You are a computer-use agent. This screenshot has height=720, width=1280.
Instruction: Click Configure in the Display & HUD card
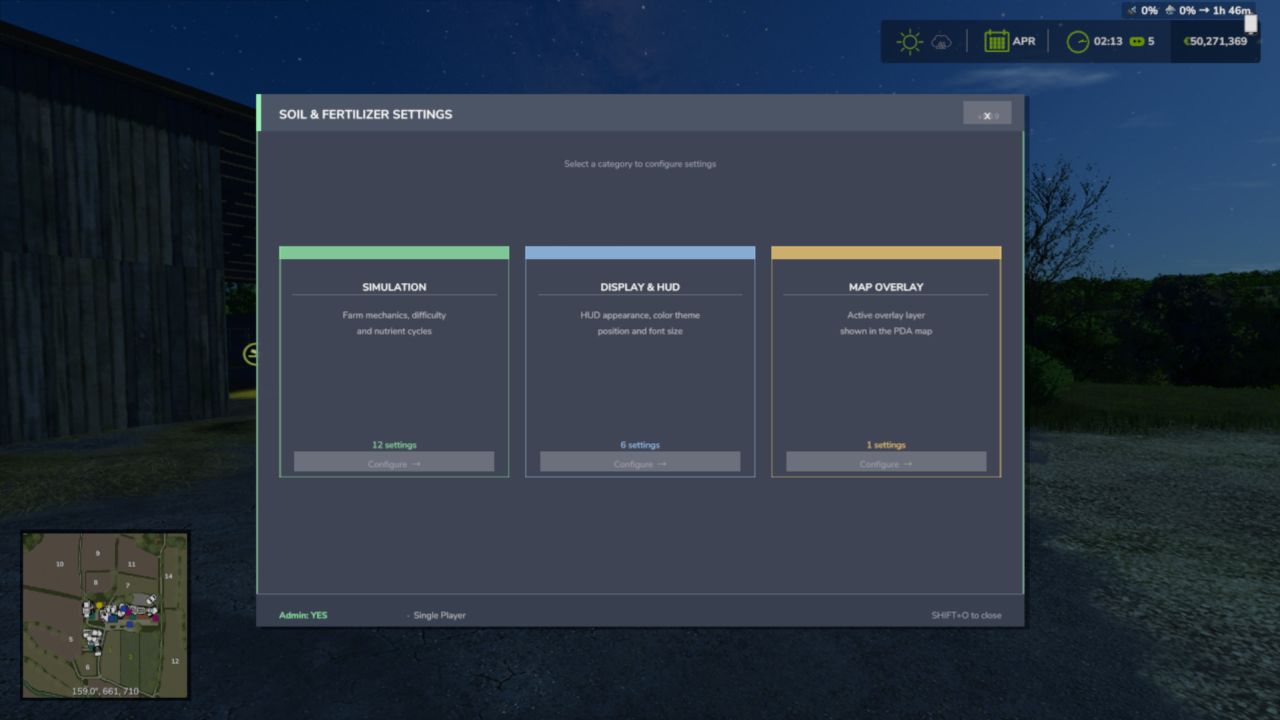coord(640,463)
